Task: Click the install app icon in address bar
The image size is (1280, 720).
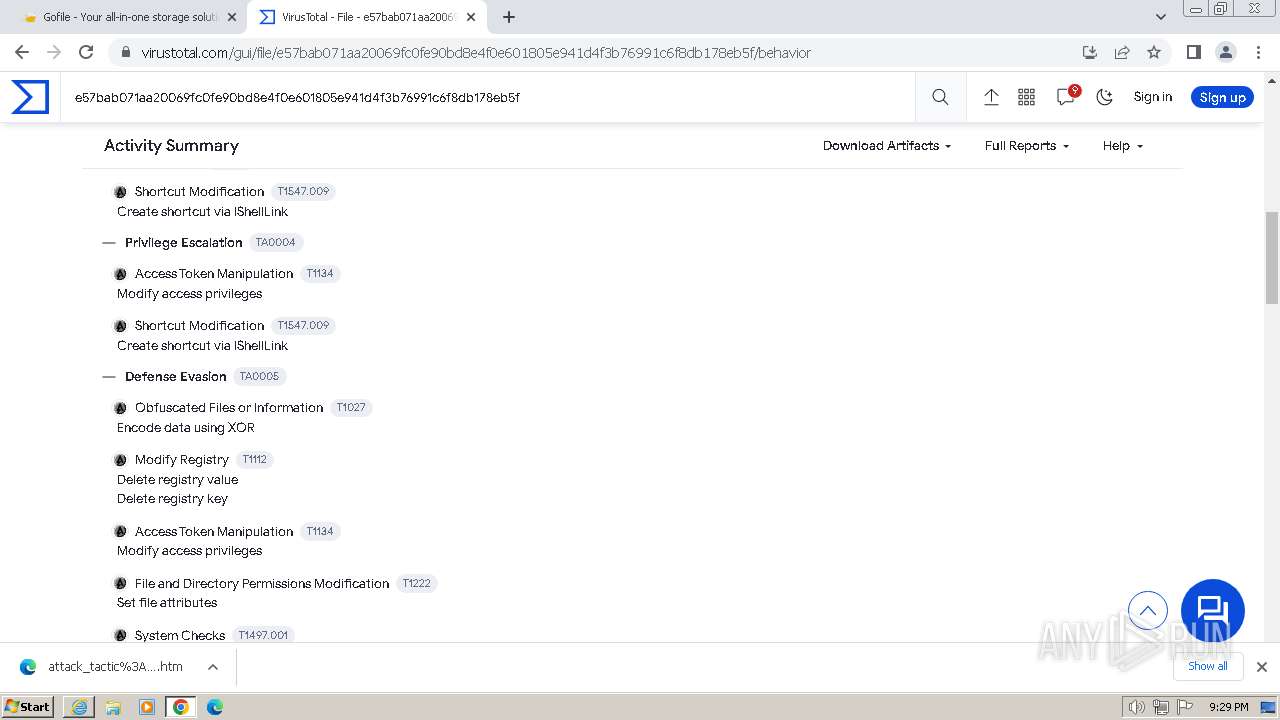Action: click(x=1090, y=52)
